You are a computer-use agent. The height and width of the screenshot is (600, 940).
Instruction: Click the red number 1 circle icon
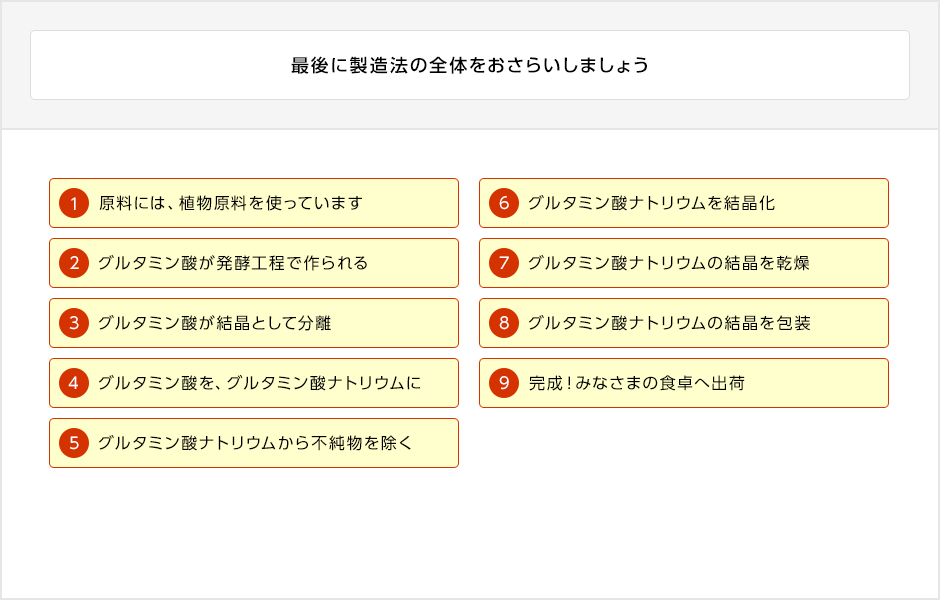pos(74,203)
